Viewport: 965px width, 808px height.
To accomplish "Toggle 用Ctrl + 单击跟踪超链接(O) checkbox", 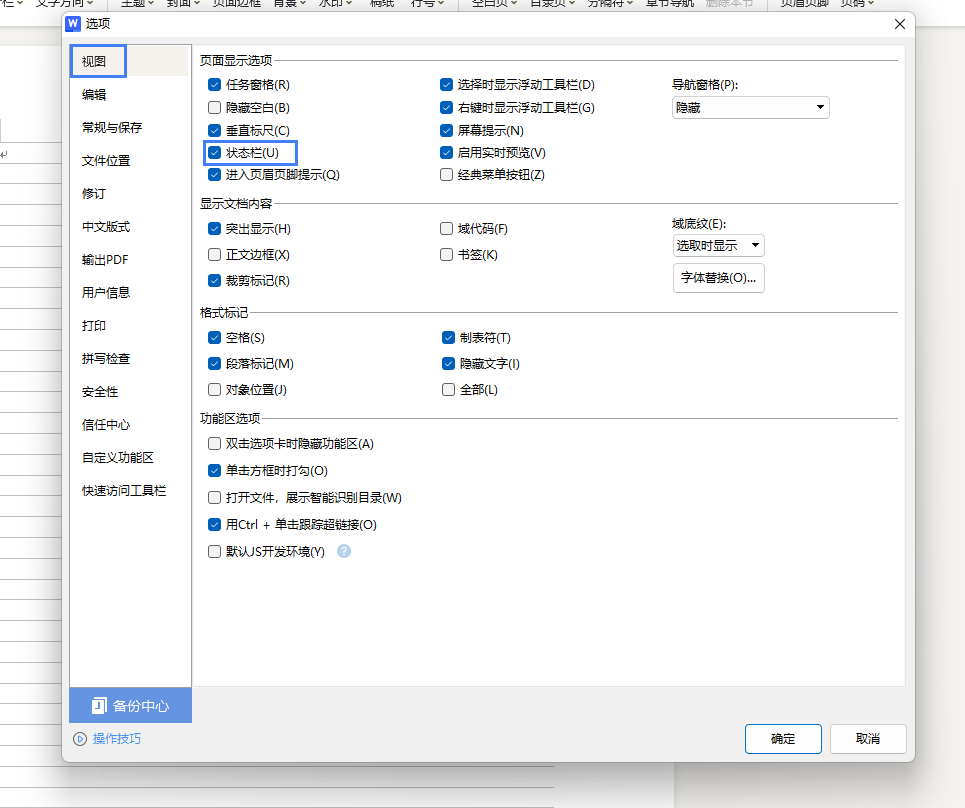I will [214, 524].
